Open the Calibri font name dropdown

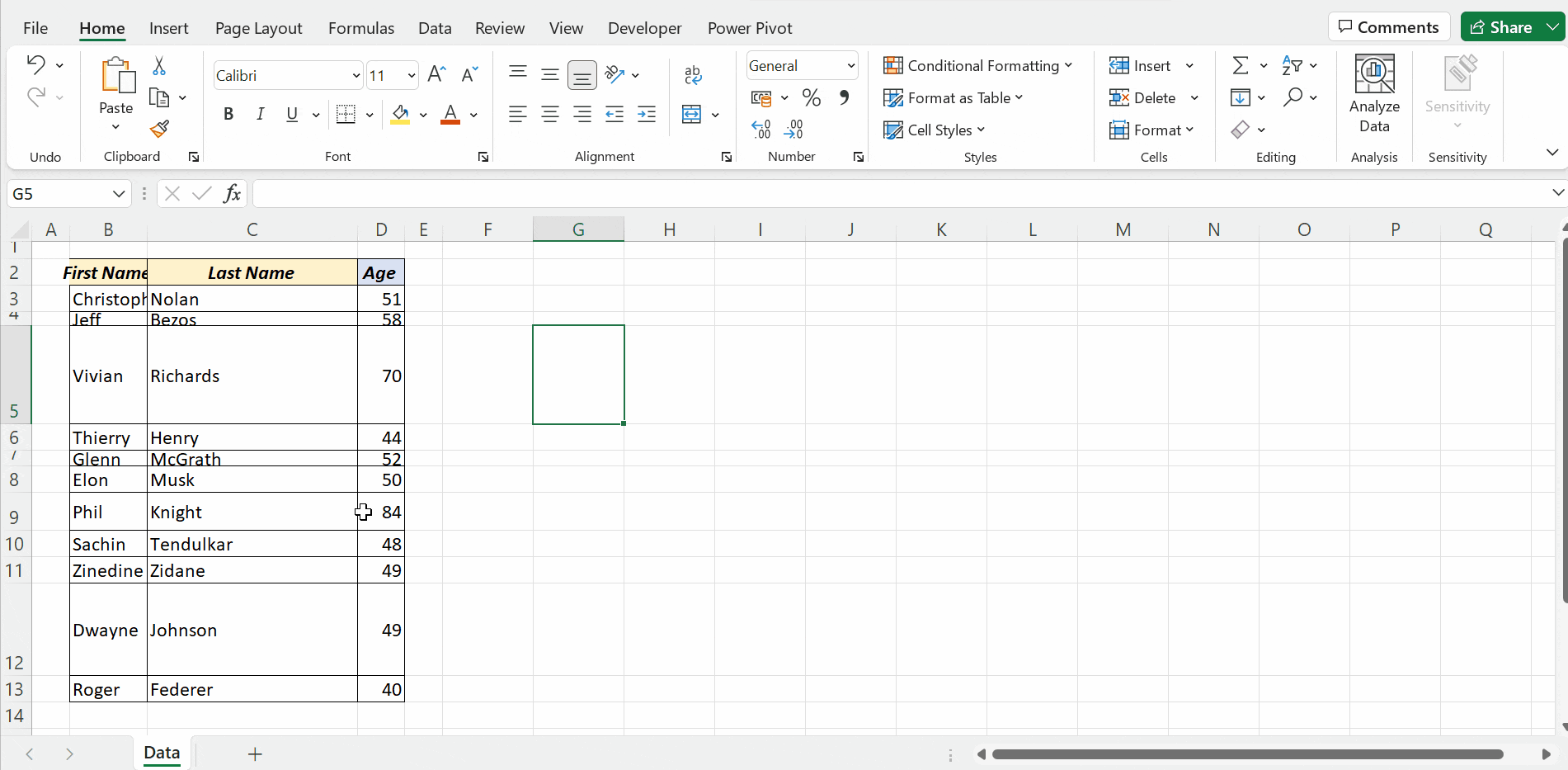(356, 76)
